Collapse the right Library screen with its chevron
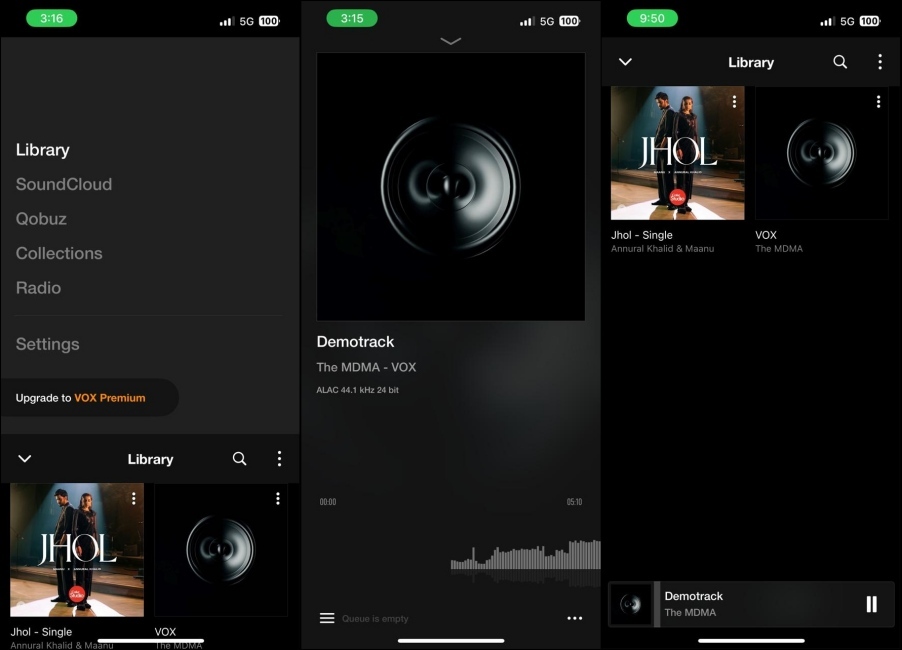This screenshot has width=902, height=650. pyautogui.click(x=625, y=62)
